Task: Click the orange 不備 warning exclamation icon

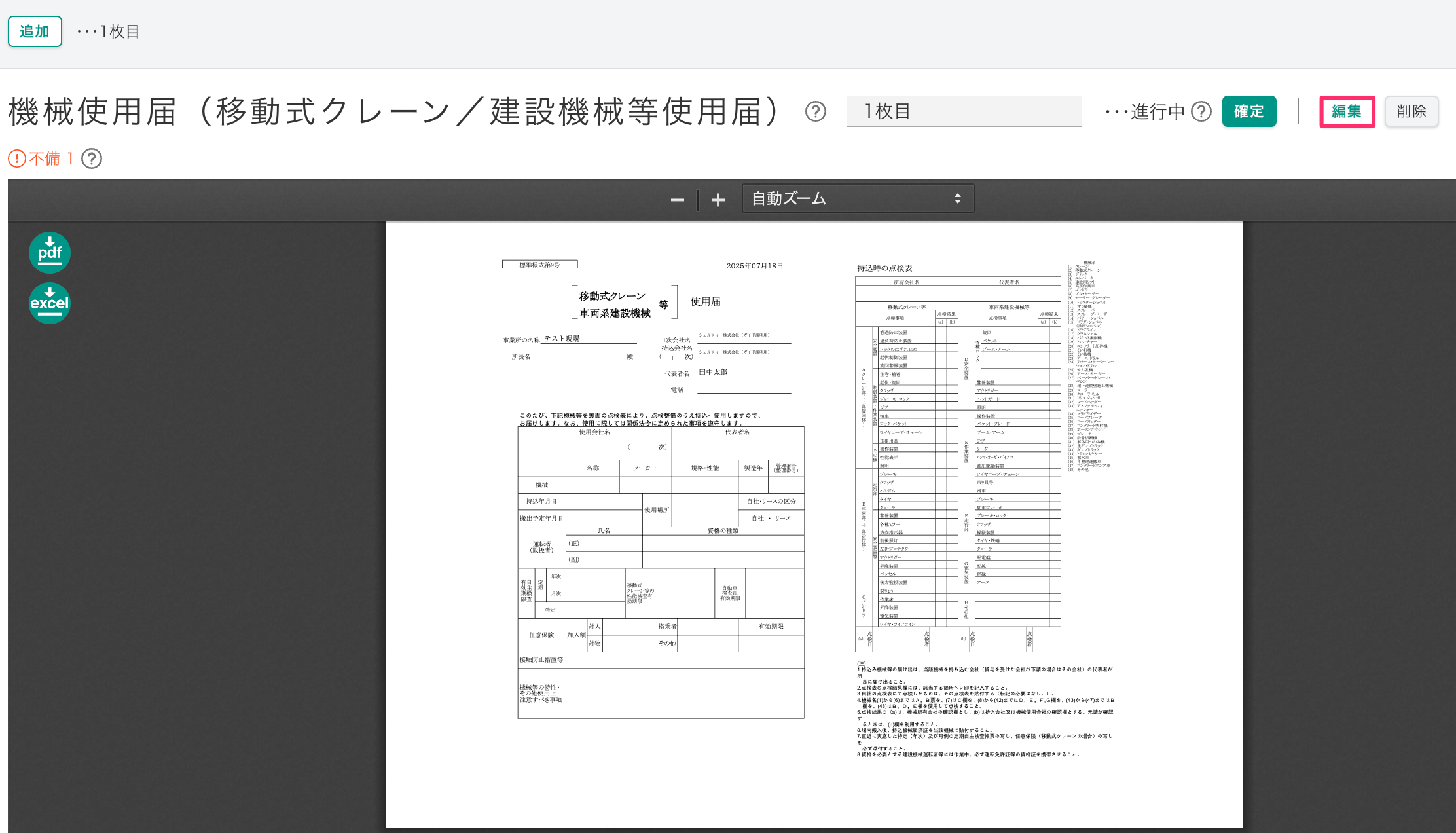Action: [x=16, y=158]
